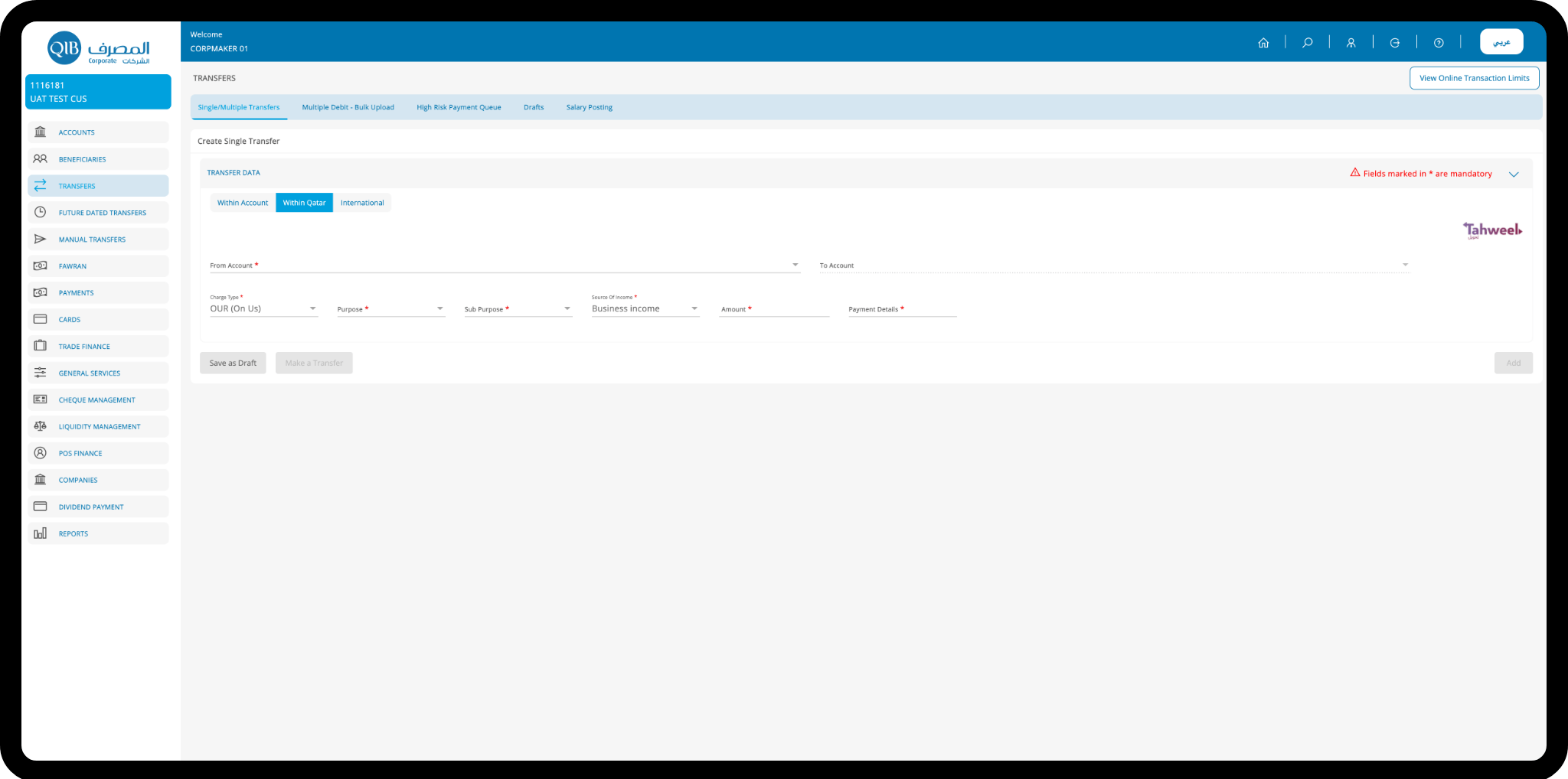Select the Within Account transfer option

tap(243, 203)
